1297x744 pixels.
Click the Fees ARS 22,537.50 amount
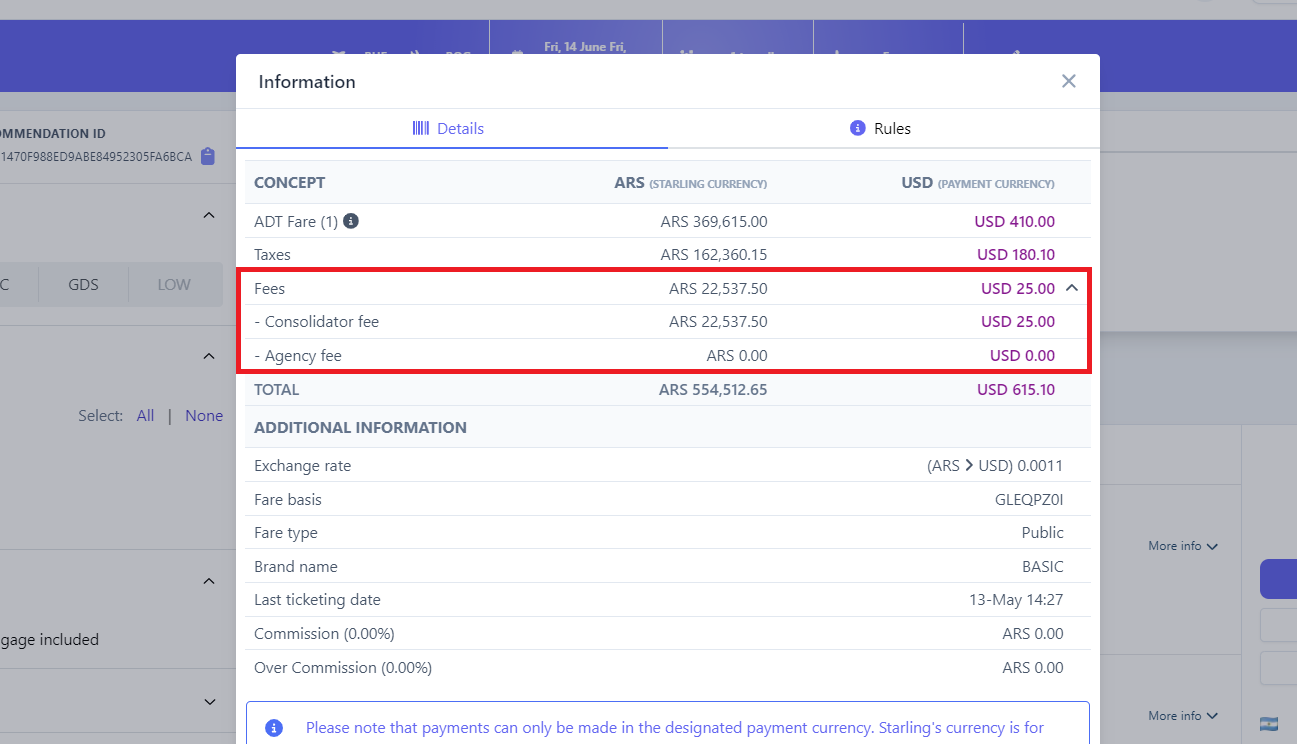(718, 289)
